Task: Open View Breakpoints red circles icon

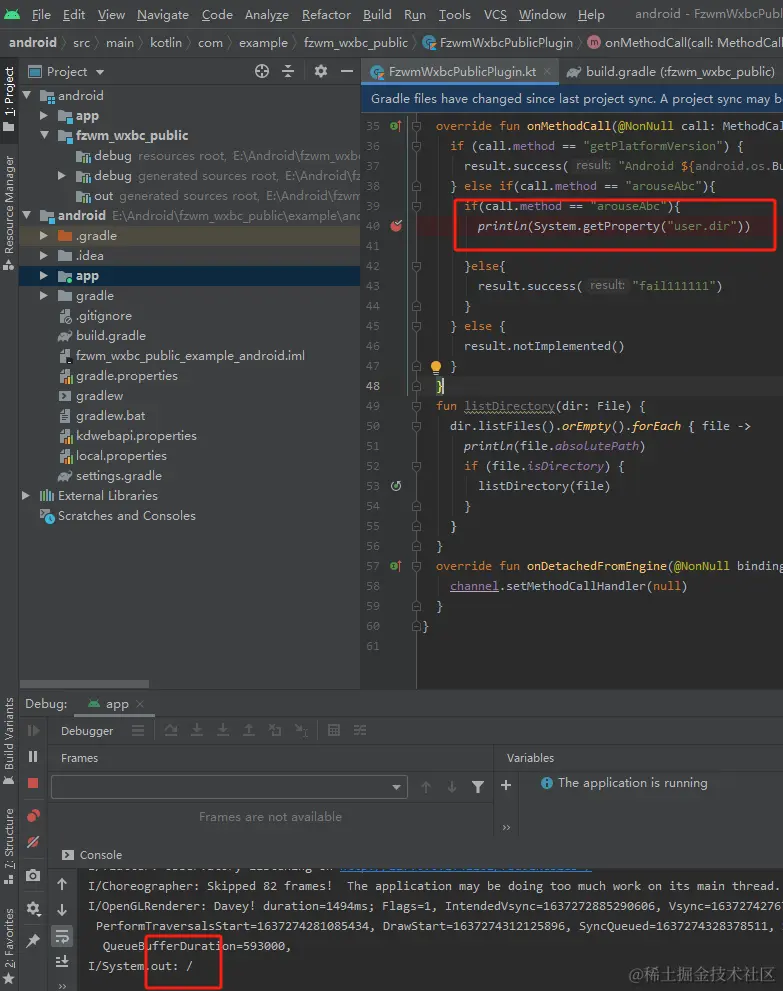Action: tap(33, 816)
